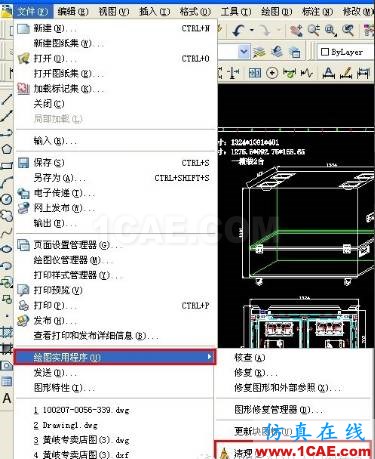Screen dimensions: 375x459
Task: Select the Zoom Window tool
Action: 331,30
